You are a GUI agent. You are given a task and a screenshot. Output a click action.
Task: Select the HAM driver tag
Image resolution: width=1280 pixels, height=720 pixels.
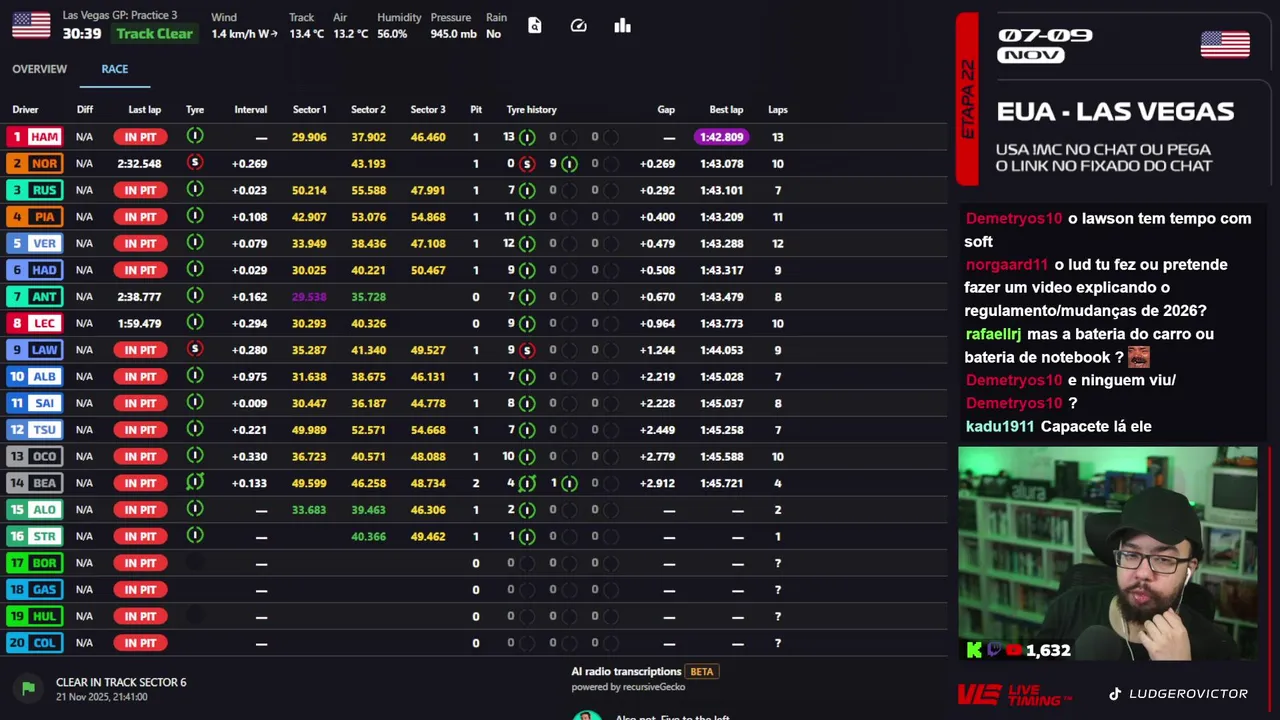[x=35, y=137]
